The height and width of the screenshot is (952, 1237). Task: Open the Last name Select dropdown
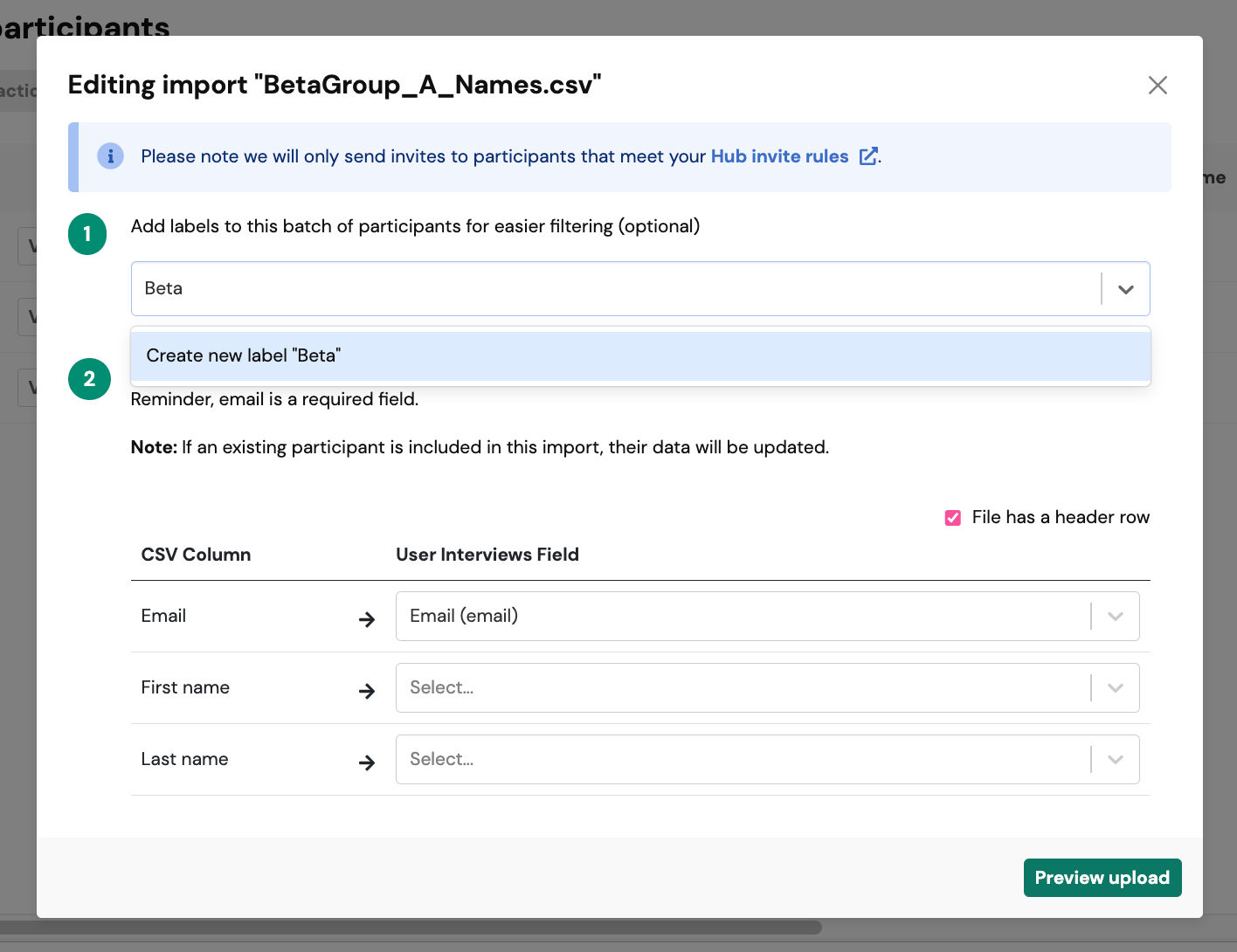[1114, 759]
